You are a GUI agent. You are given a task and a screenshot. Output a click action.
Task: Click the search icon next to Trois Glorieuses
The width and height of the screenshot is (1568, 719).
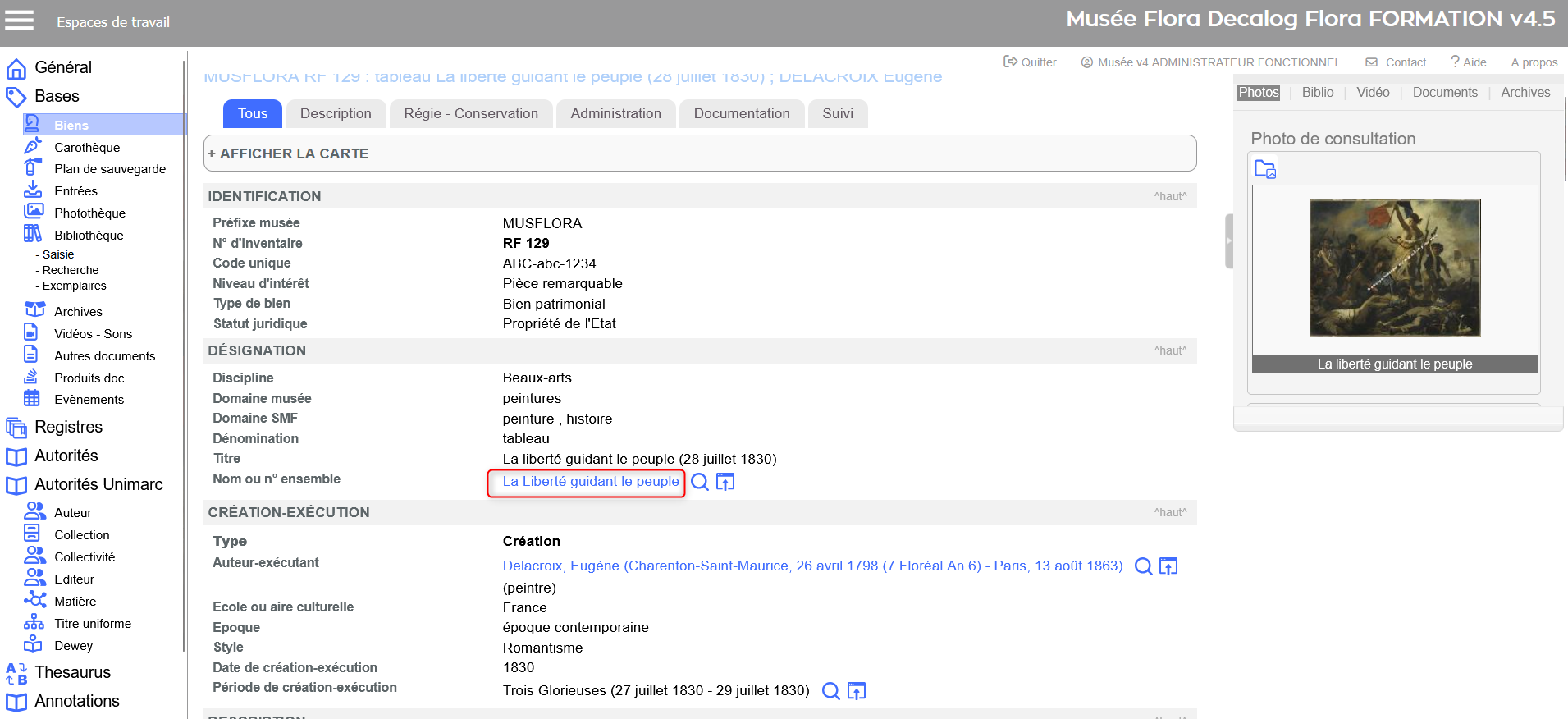tap(830, 691)
